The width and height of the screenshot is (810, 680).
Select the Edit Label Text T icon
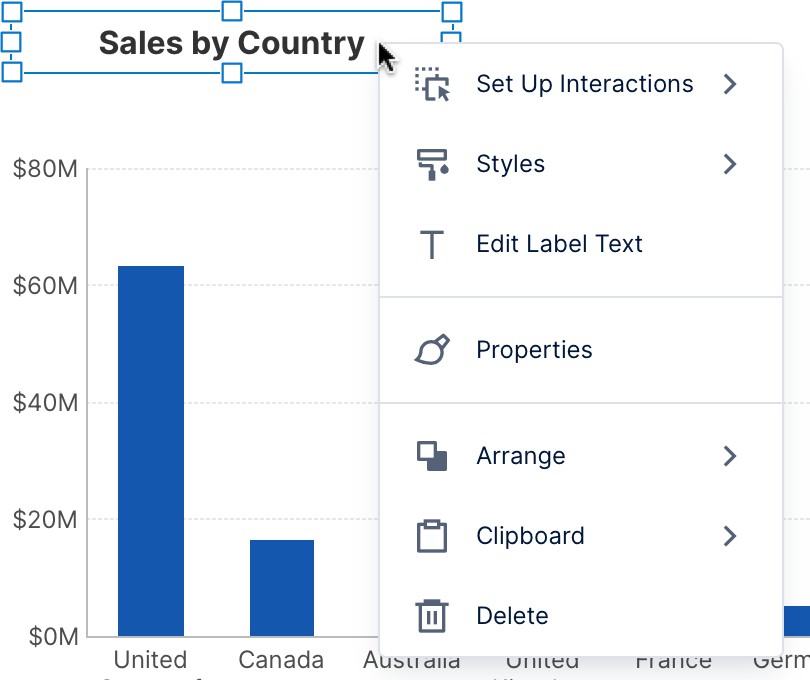(x=430, y=243)
